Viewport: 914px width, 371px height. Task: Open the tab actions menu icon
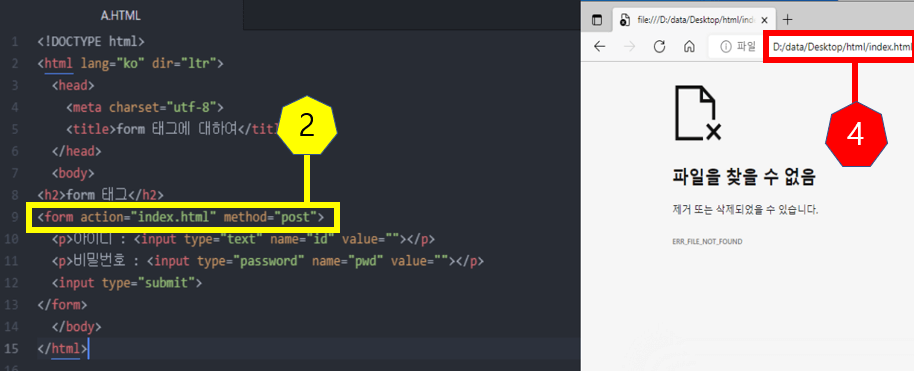(597, 20)
